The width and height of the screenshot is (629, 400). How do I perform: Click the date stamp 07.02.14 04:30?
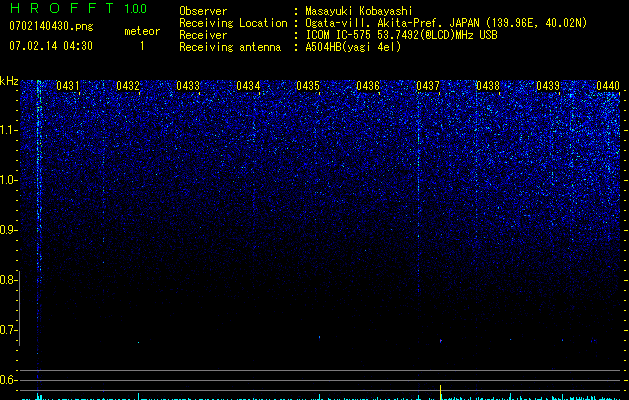tap(51, 46)
